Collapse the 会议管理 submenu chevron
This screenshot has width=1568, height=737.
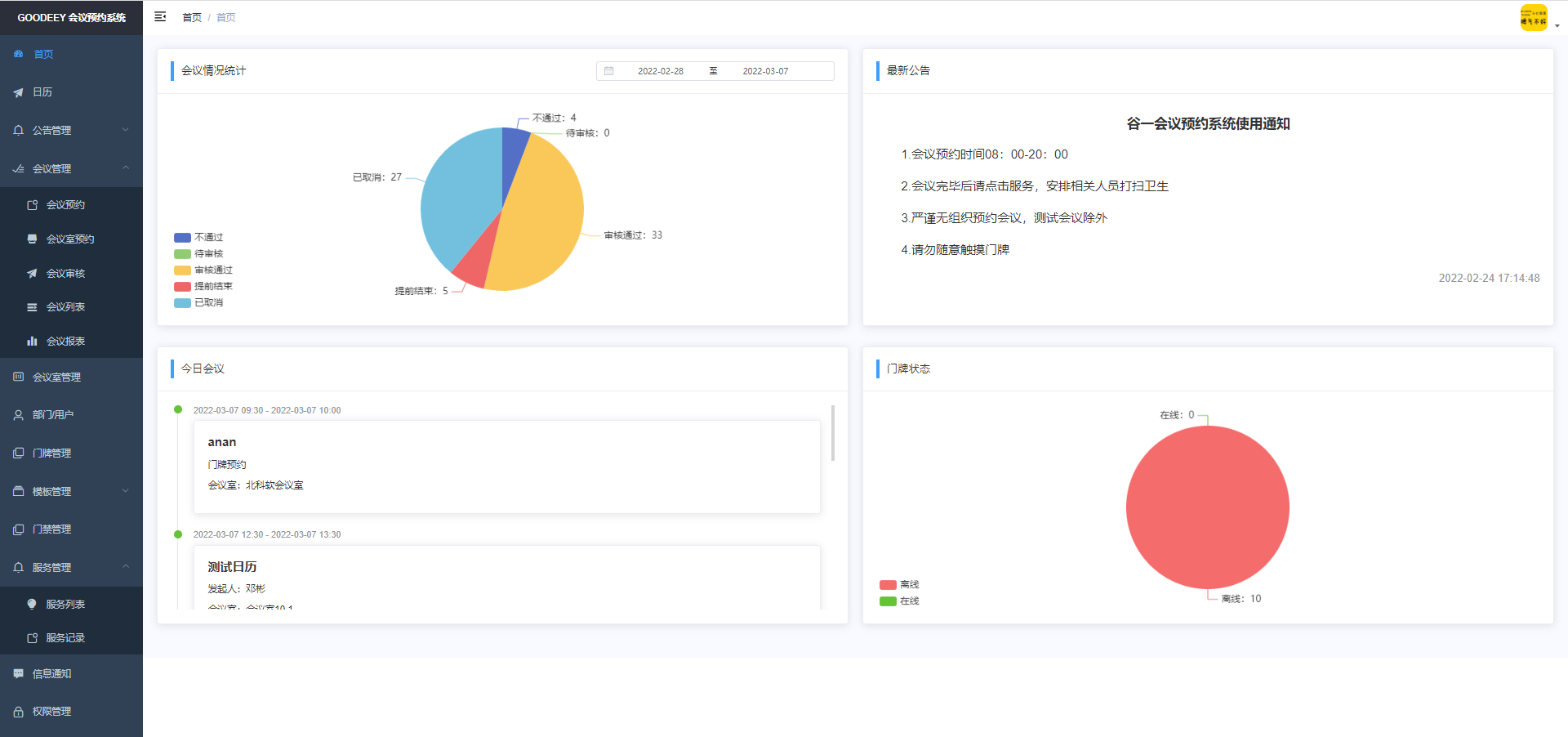coord(126,167)
